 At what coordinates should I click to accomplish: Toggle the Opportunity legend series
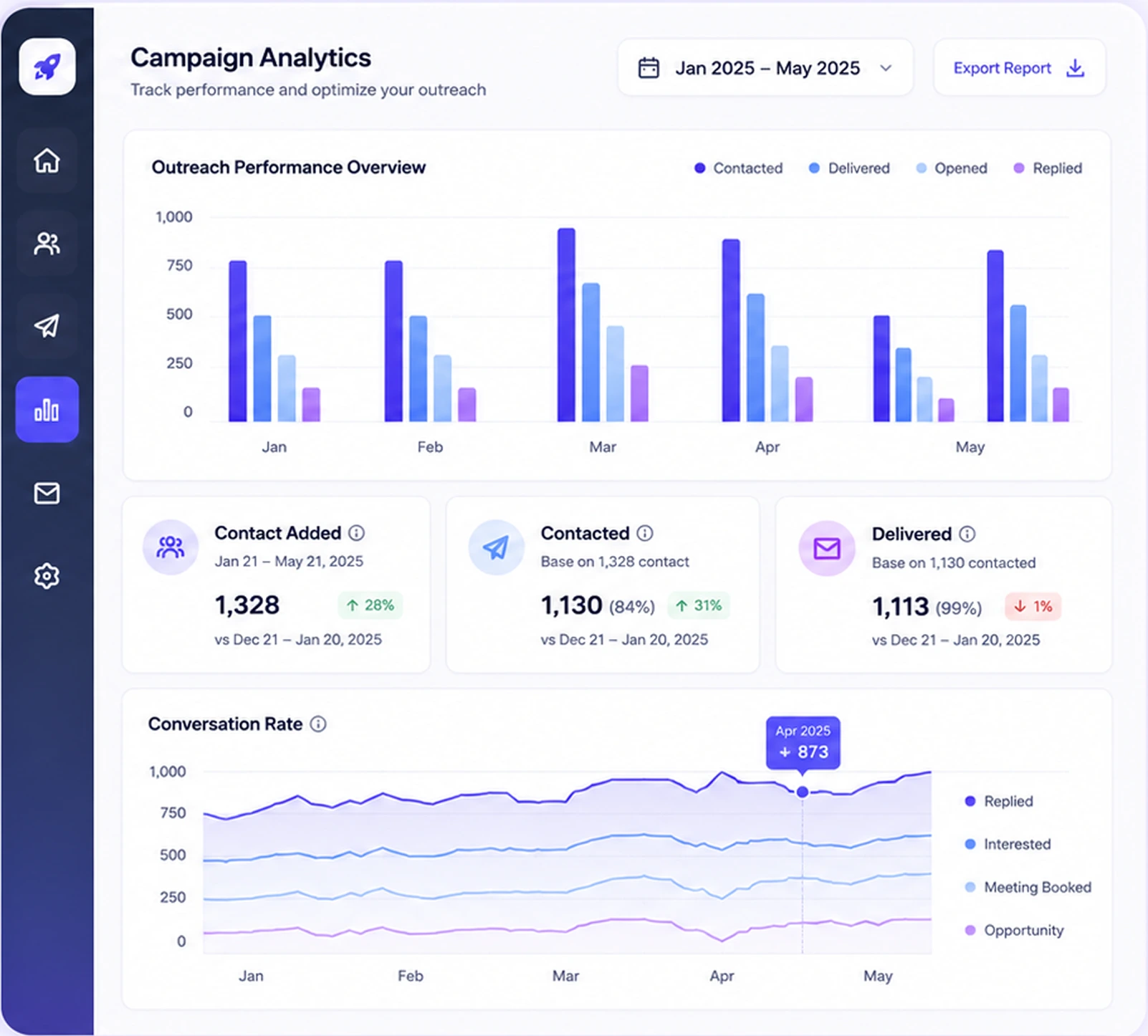point(1014,930)
